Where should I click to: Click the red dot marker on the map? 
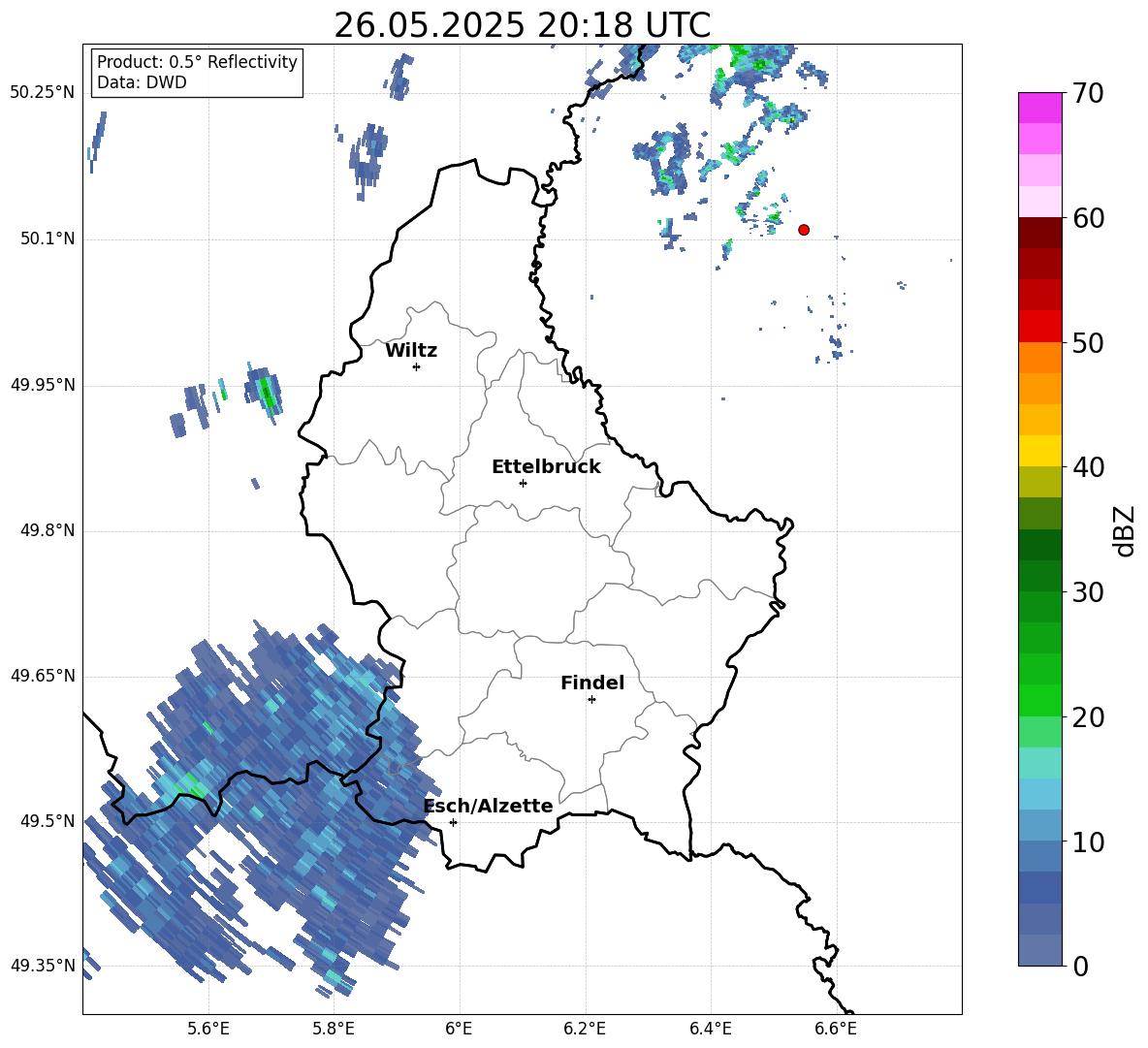click(803, 230)
